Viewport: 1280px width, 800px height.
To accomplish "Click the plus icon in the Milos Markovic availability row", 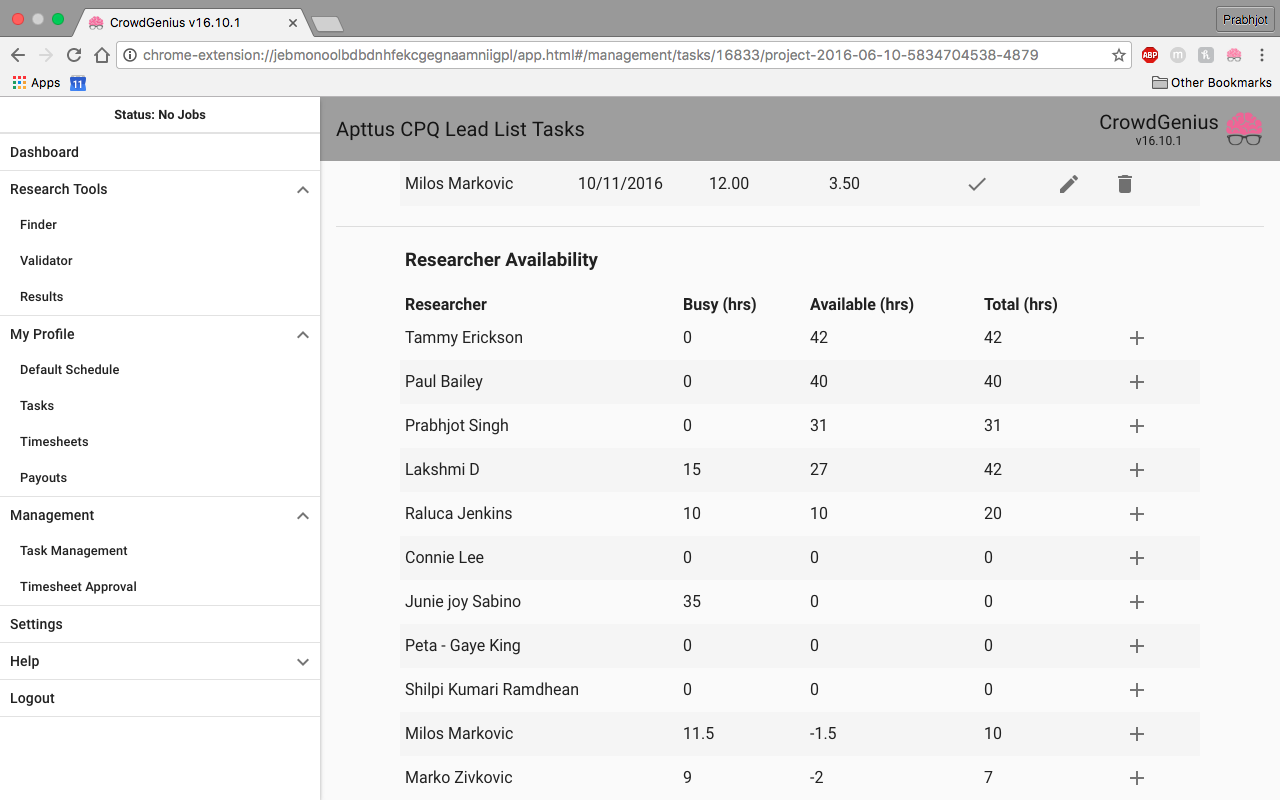I will tap(1136, 734).
